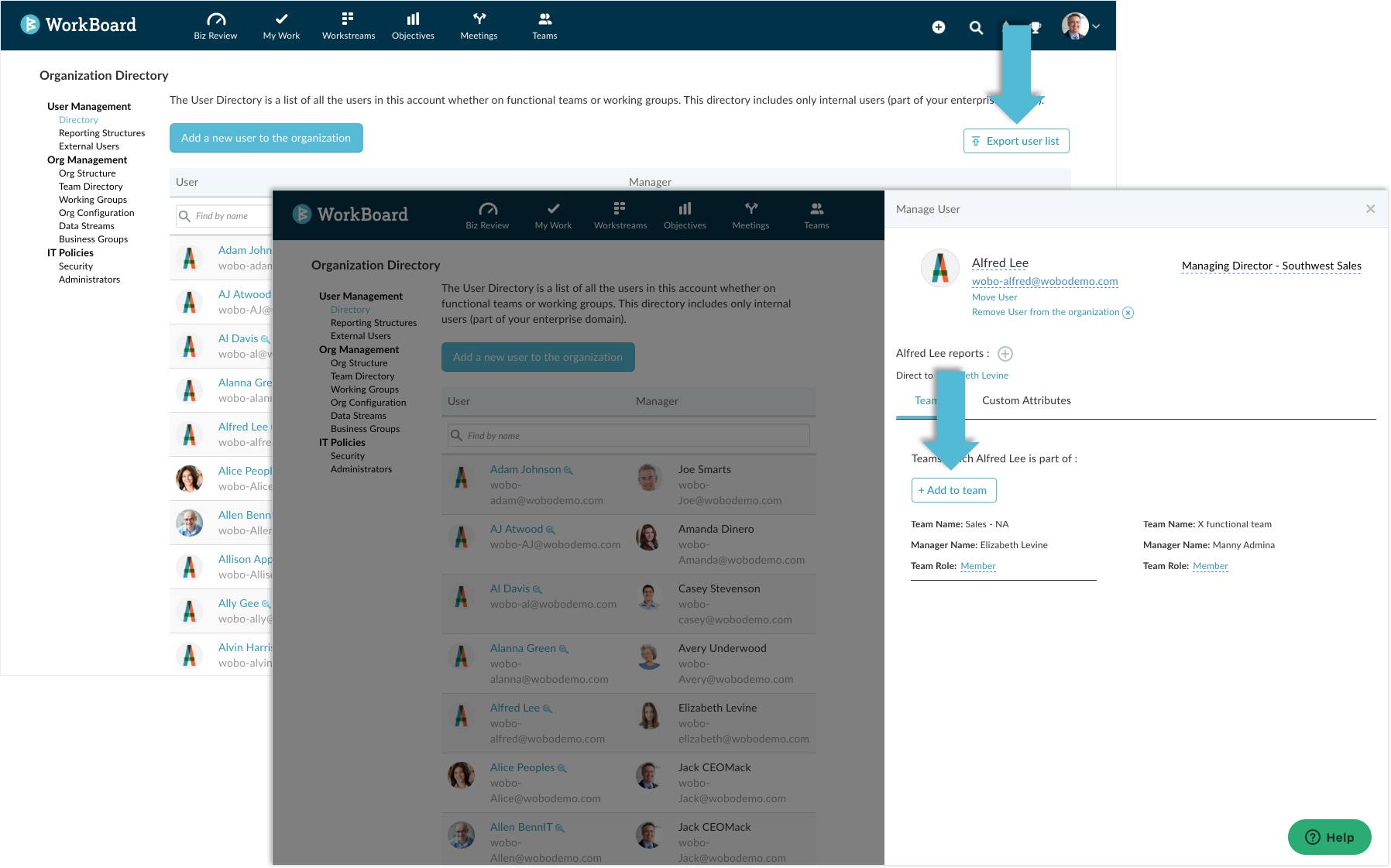This screenshot has width=1391, height=868.
Task: Click the magnifier icon beside Alice Peoples
Action: tap(562, 769)
